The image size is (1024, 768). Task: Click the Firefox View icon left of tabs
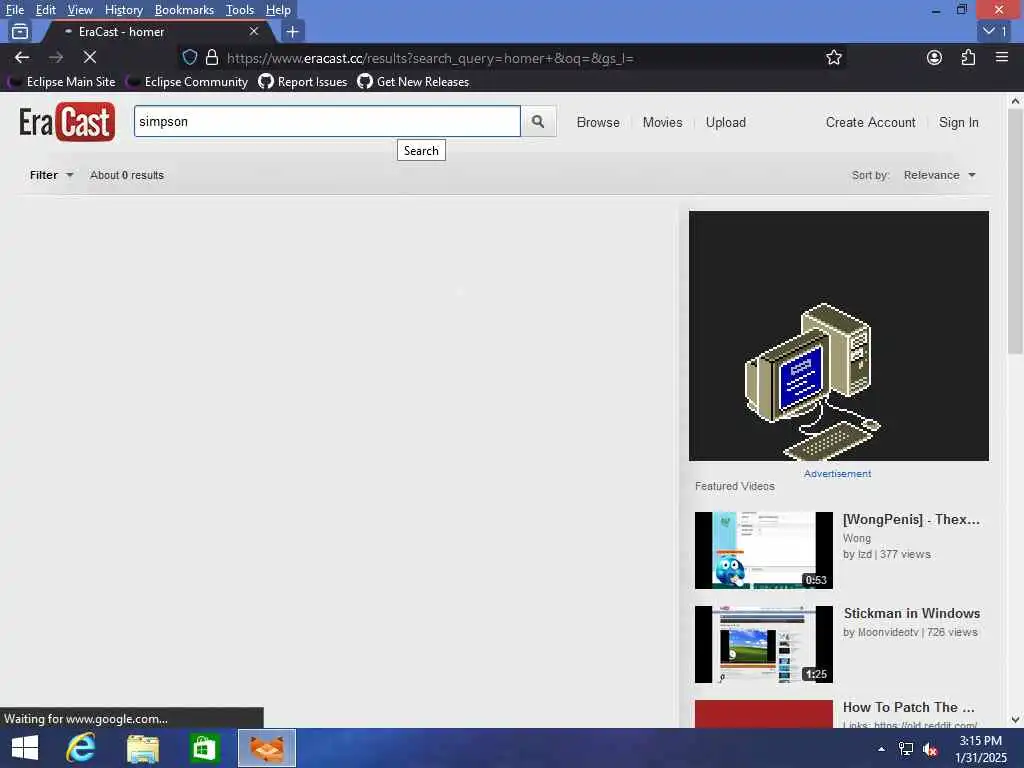[20, 31]
